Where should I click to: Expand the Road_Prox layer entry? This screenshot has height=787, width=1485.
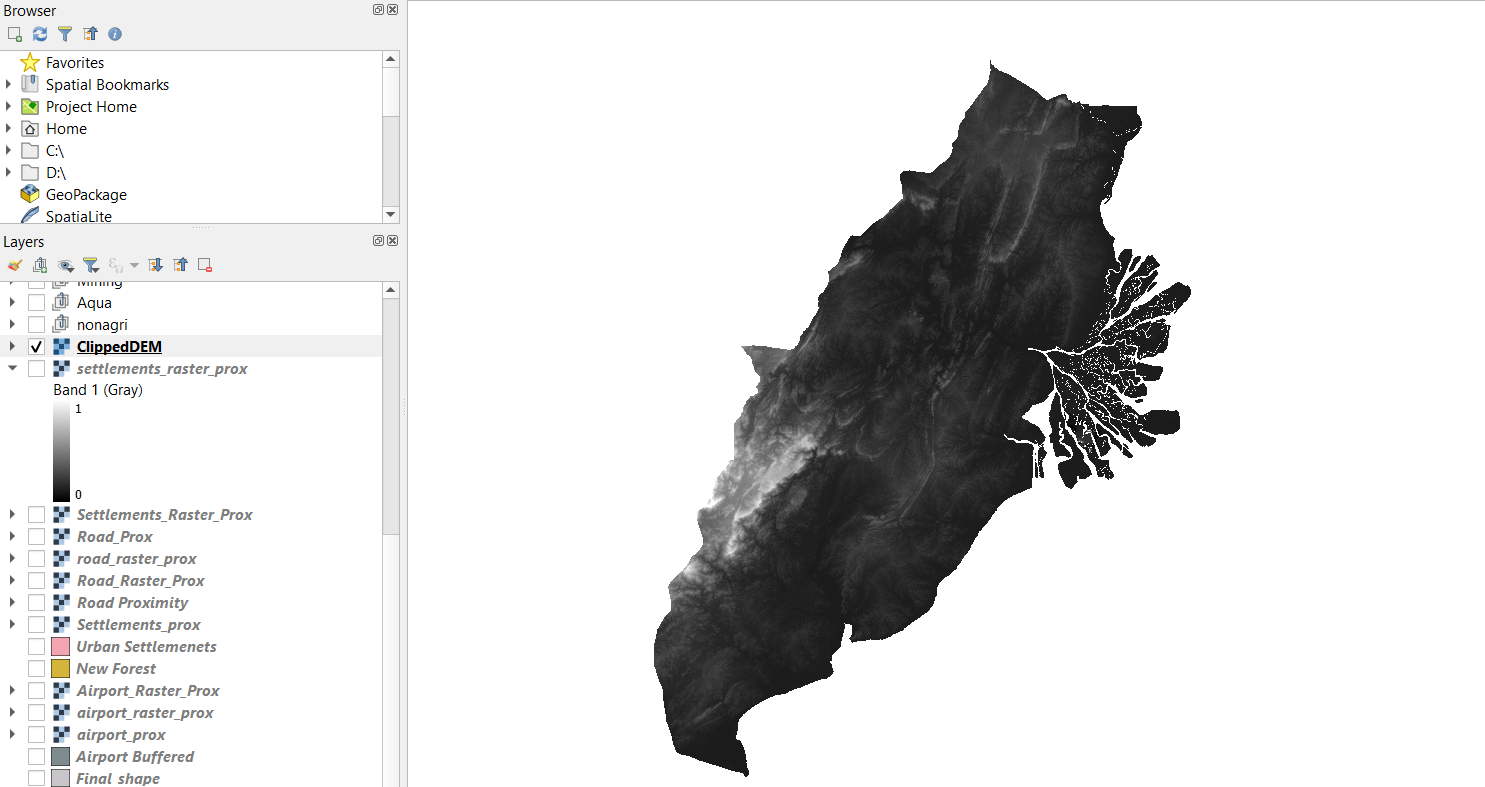11,537
